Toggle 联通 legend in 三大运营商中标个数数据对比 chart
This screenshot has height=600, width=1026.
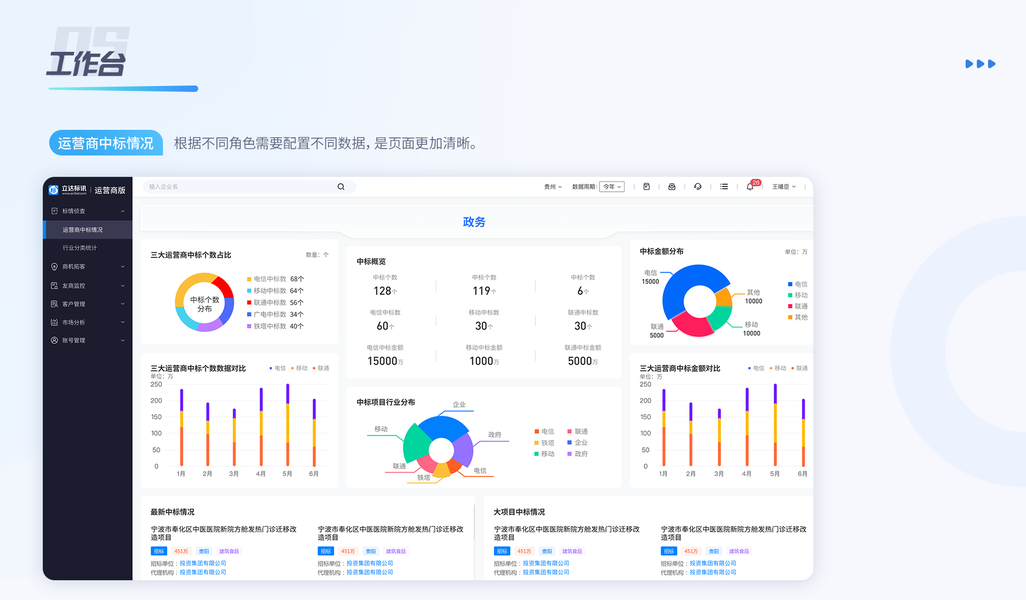(321, 368)
